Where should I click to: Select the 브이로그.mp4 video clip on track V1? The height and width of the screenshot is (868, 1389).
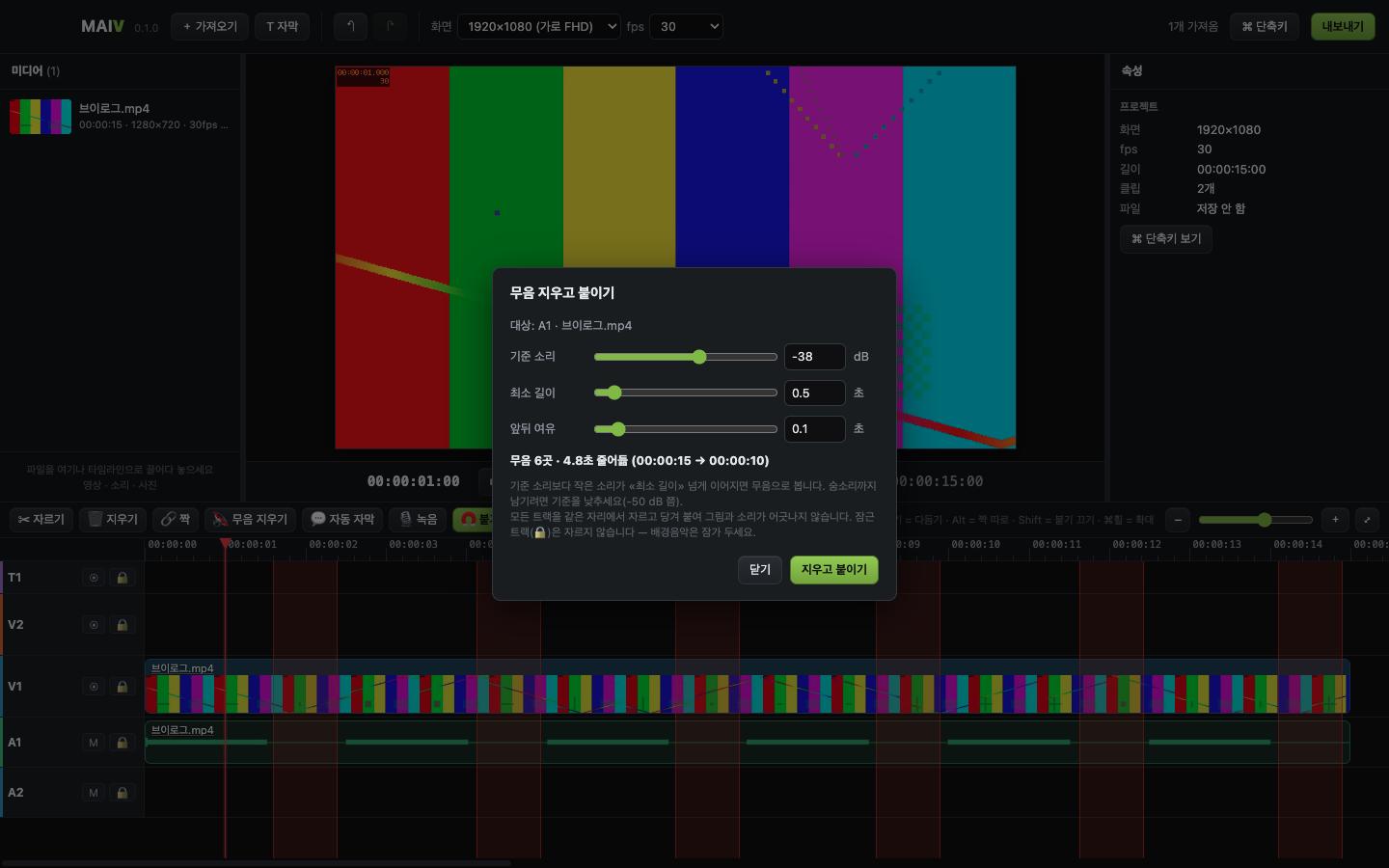748,687
